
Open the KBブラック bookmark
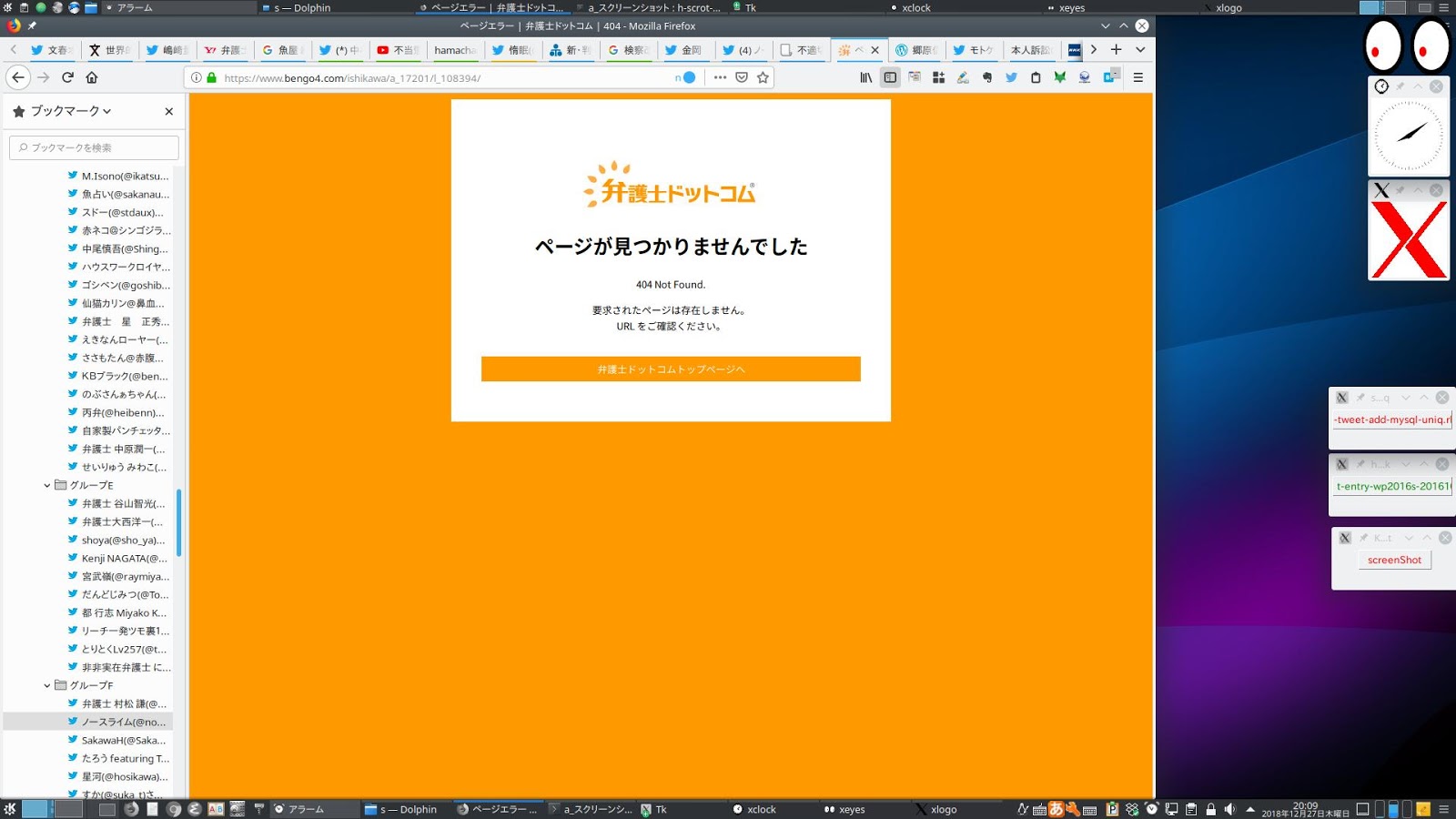tap(117, 376)
